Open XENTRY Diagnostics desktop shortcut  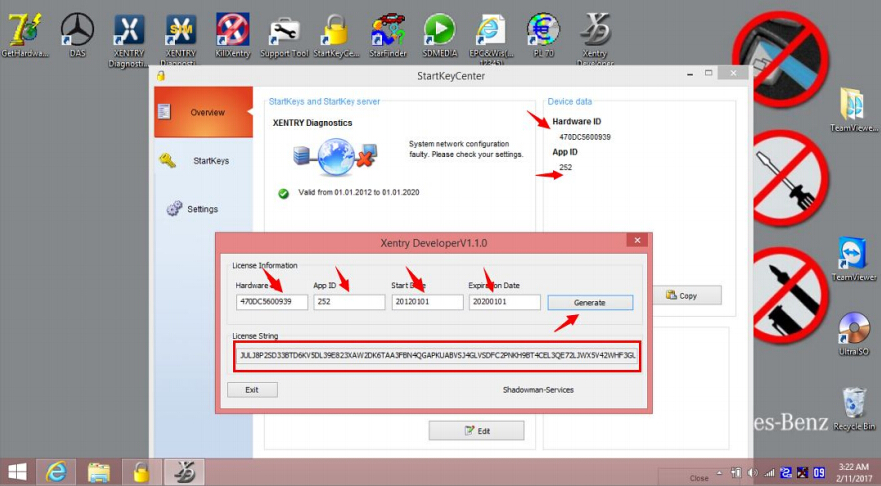[x=128, y=32]
